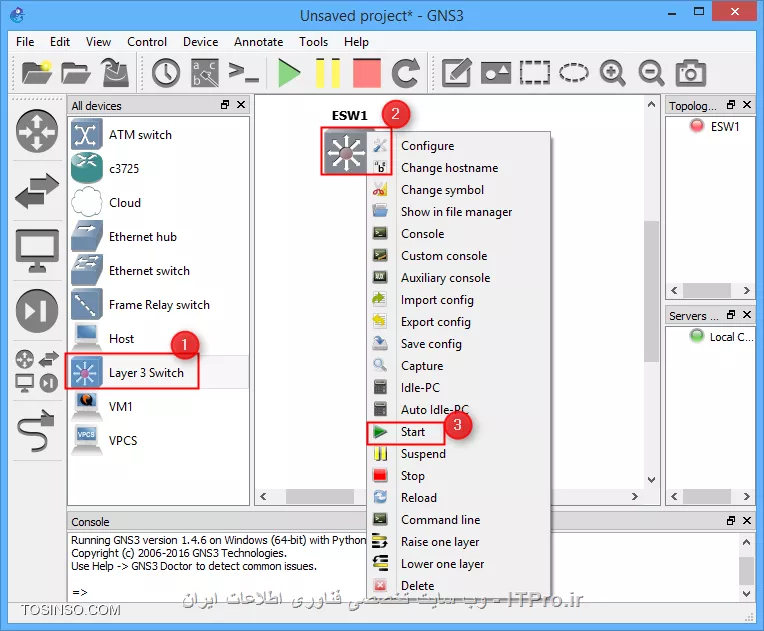764x631 pixels.
Task: Open console to all devices icon
Action: coord(243,73)
